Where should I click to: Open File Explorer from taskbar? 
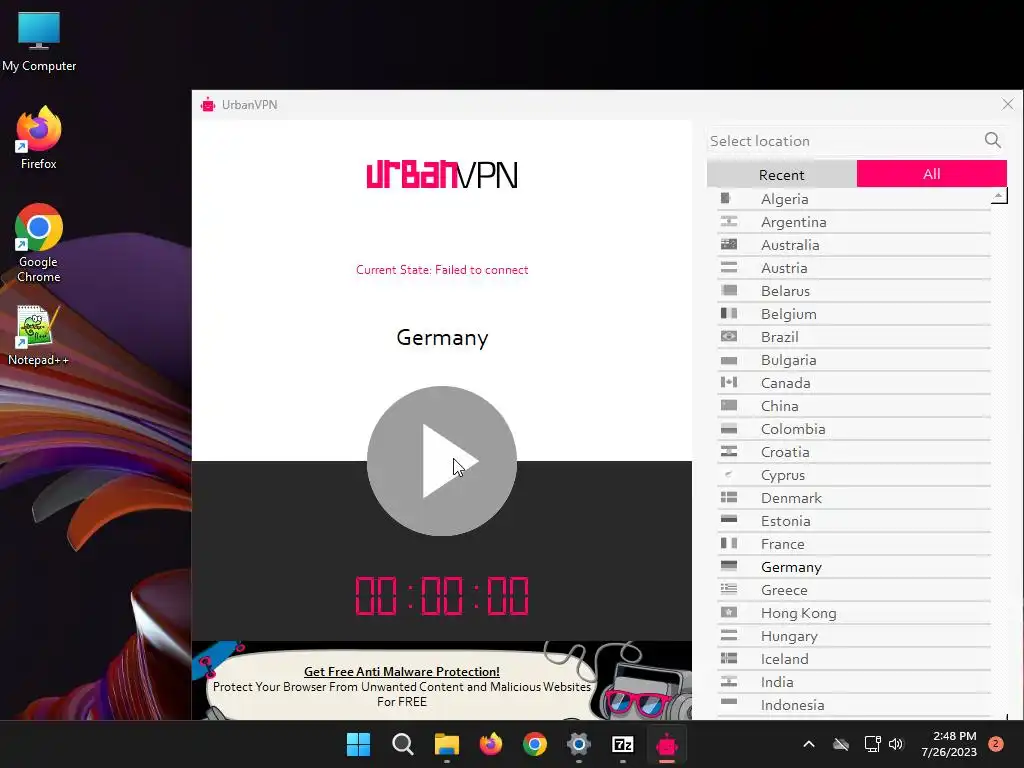(447, 744)
